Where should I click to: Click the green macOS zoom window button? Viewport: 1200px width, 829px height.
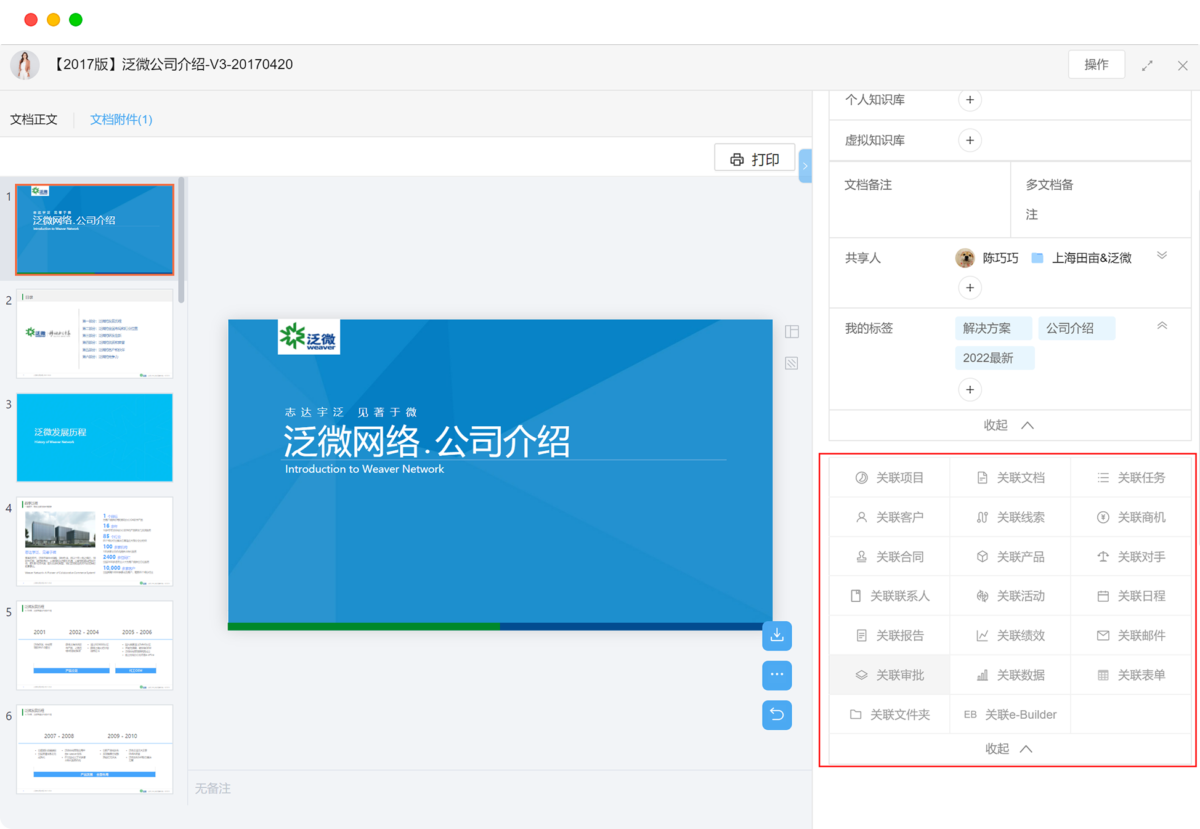pyautogui.click(x=76, y=20)
